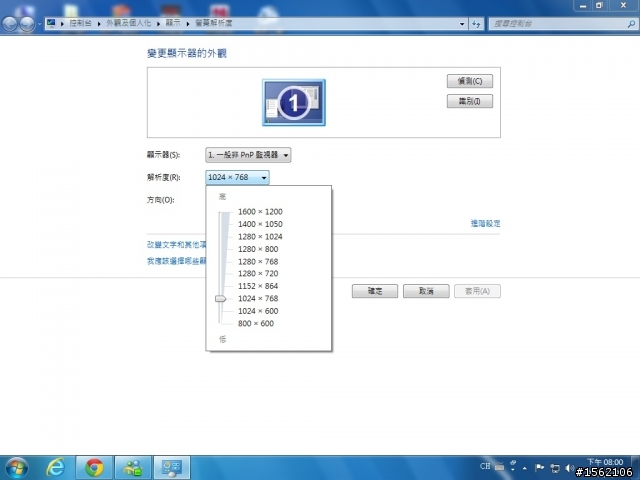Screen dimensions: 640x480
Task: Select monitor 1 thumbnail
Action: 294,102
